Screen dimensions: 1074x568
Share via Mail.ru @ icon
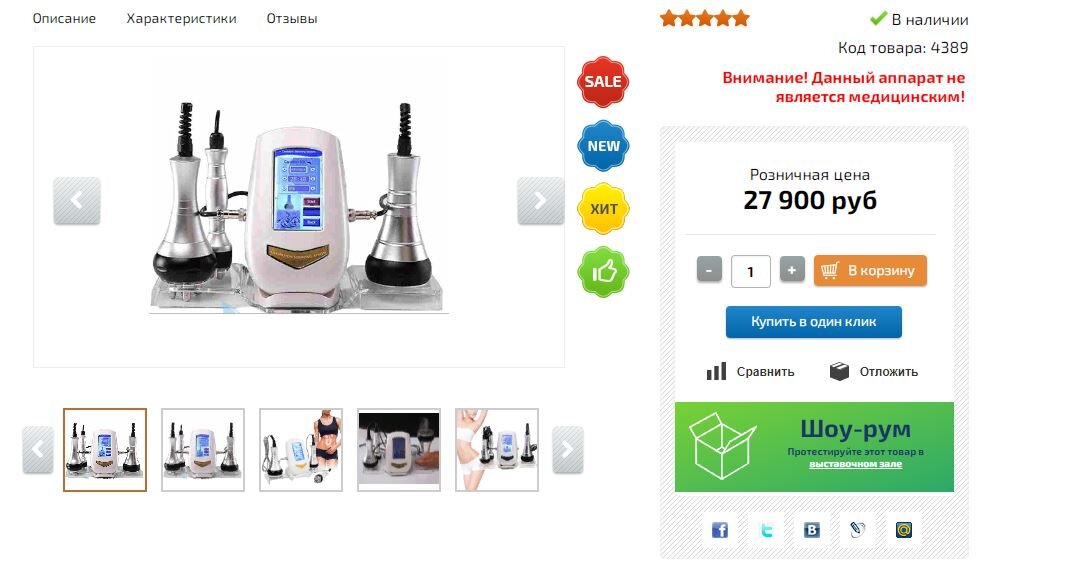pos(904,530)
